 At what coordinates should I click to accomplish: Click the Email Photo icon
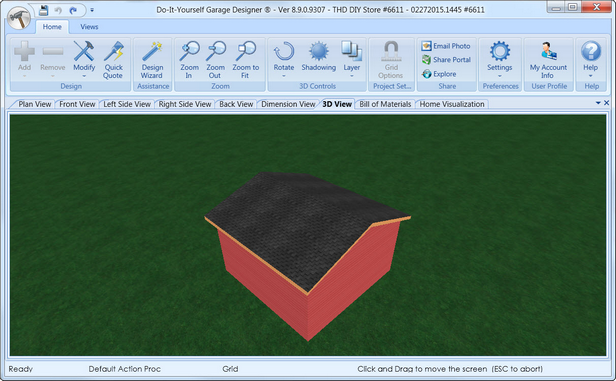[426, 46]
